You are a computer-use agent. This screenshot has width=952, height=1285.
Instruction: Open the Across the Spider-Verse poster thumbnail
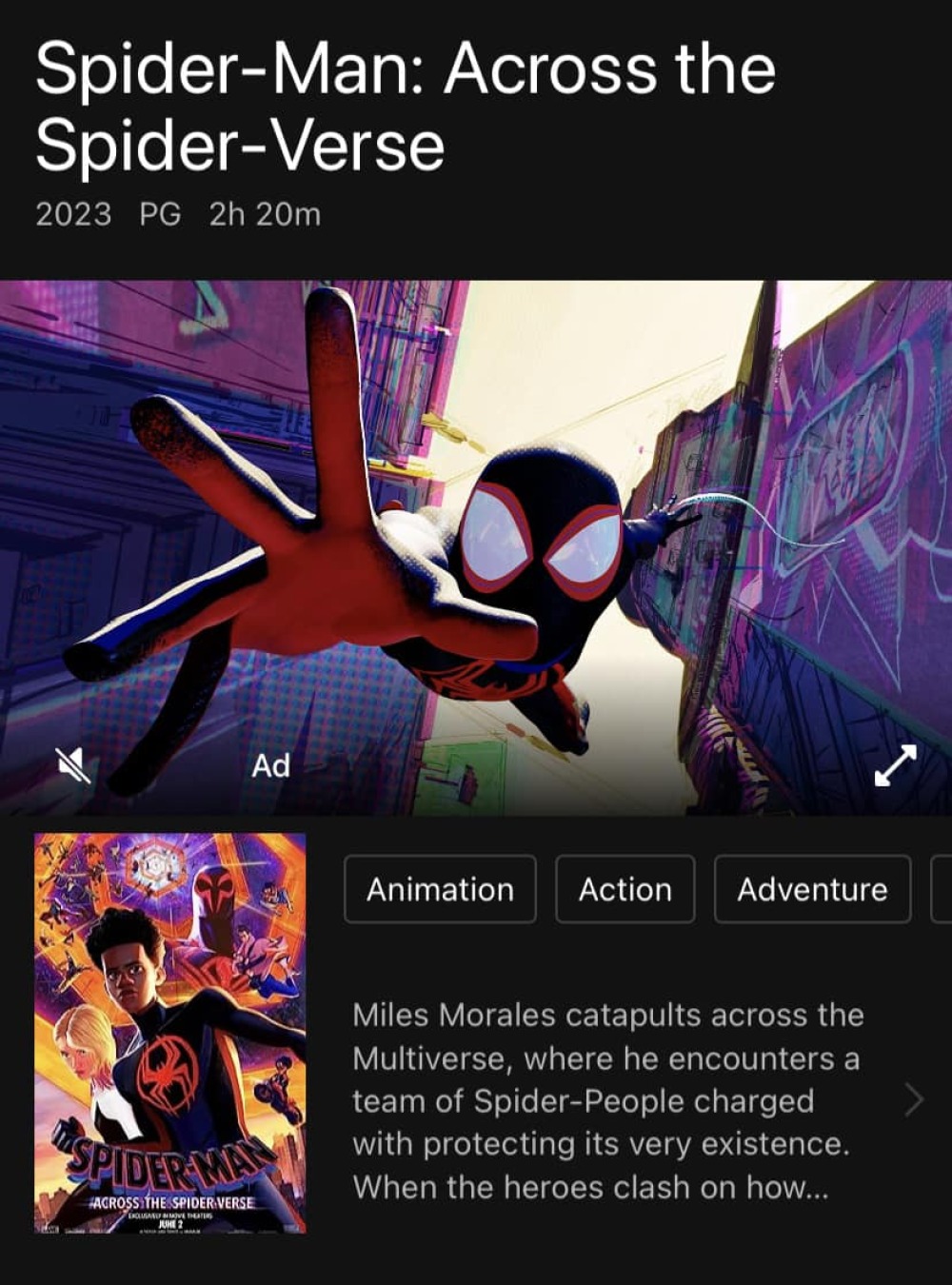[170, 1033]
